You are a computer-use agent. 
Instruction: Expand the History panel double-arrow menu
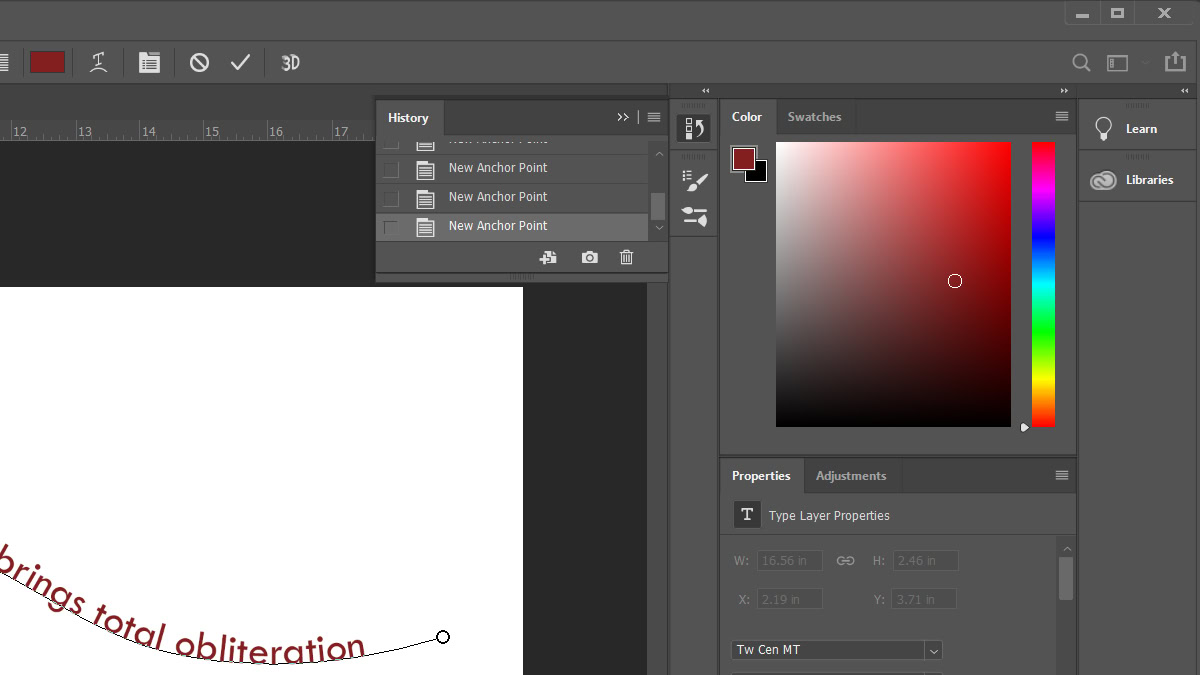(x=623, y=117)
